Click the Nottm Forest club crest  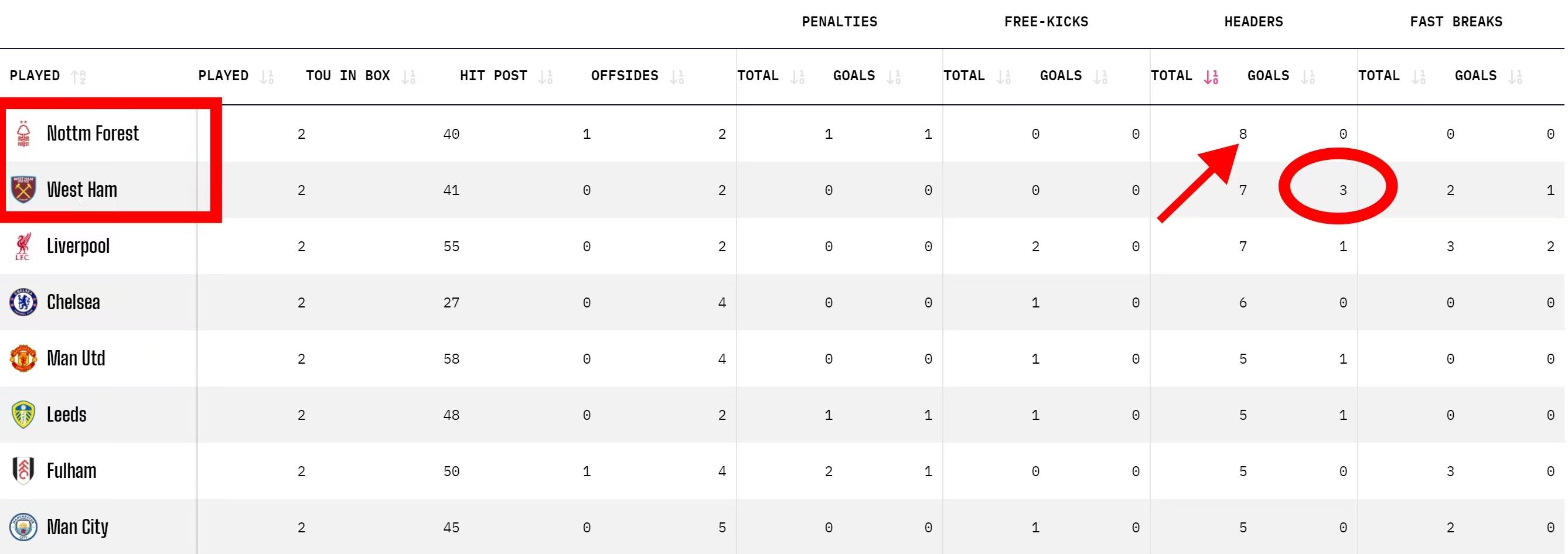point(23,134)
